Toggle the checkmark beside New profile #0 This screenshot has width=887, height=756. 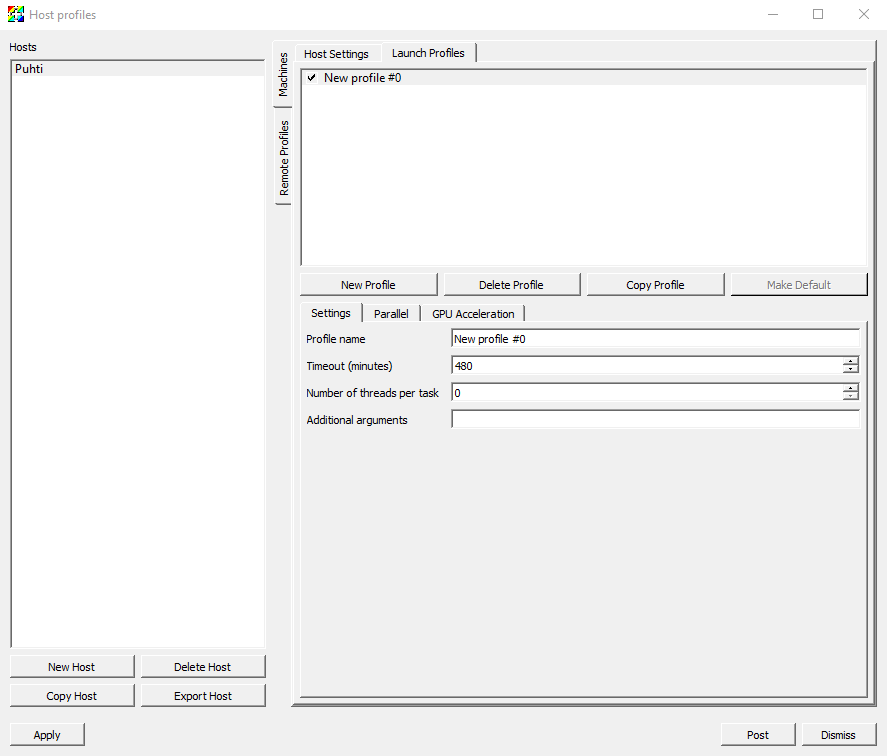[312, 78]
